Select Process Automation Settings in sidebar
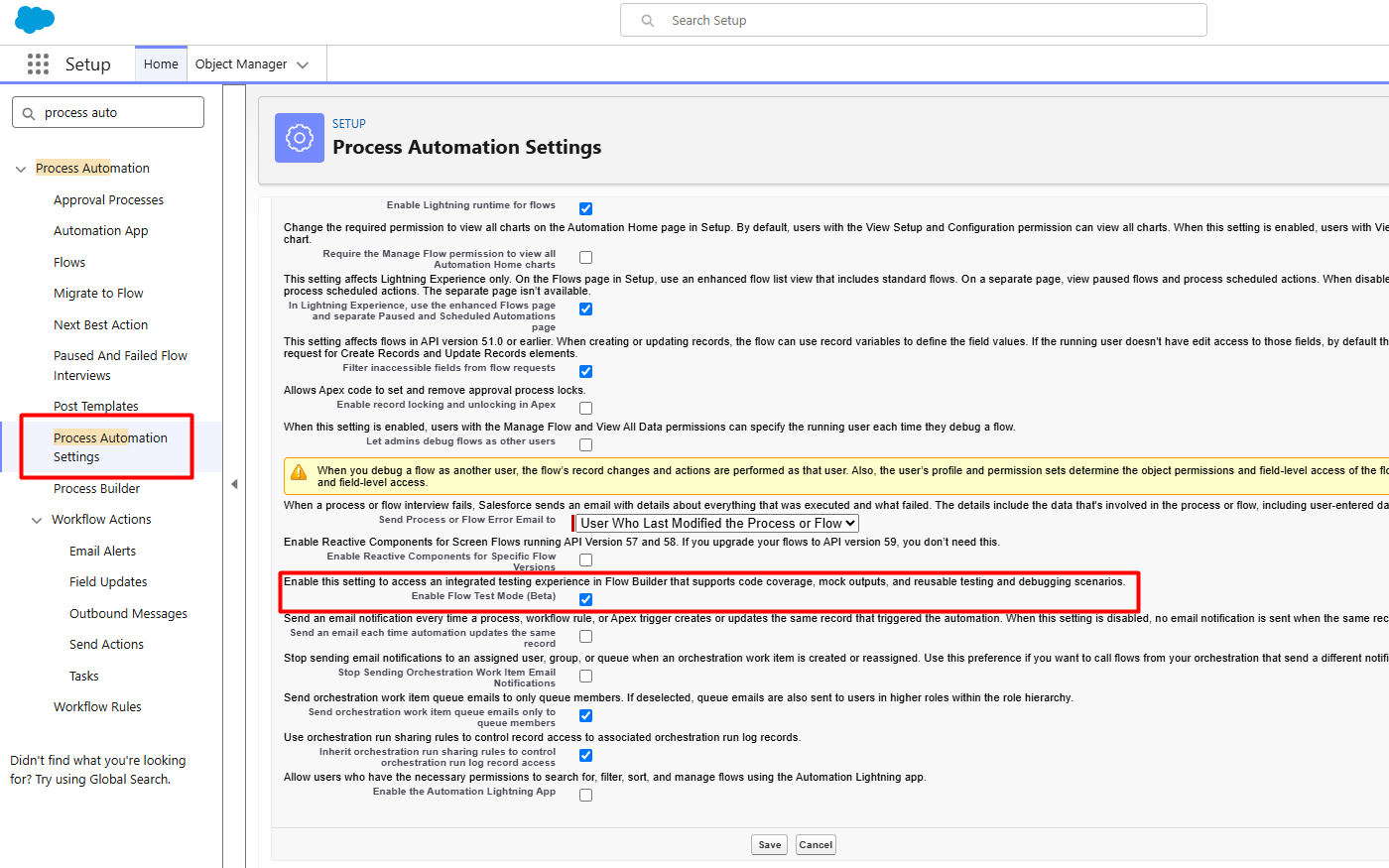Viewport: 1389px width, 868px height. pos(110,447)
